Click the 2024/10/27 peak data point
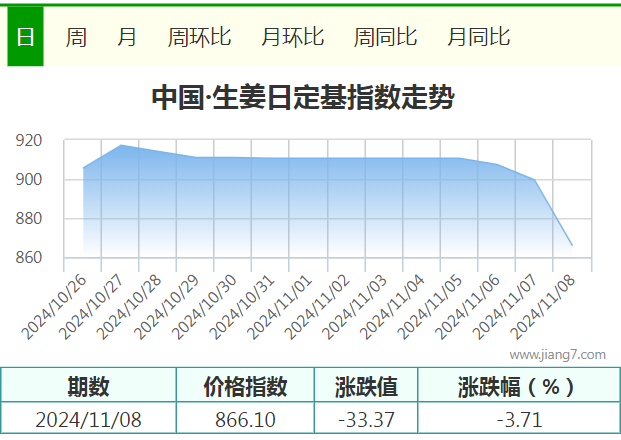The height and width of the screenshot is (440, 621). point(120,145)
